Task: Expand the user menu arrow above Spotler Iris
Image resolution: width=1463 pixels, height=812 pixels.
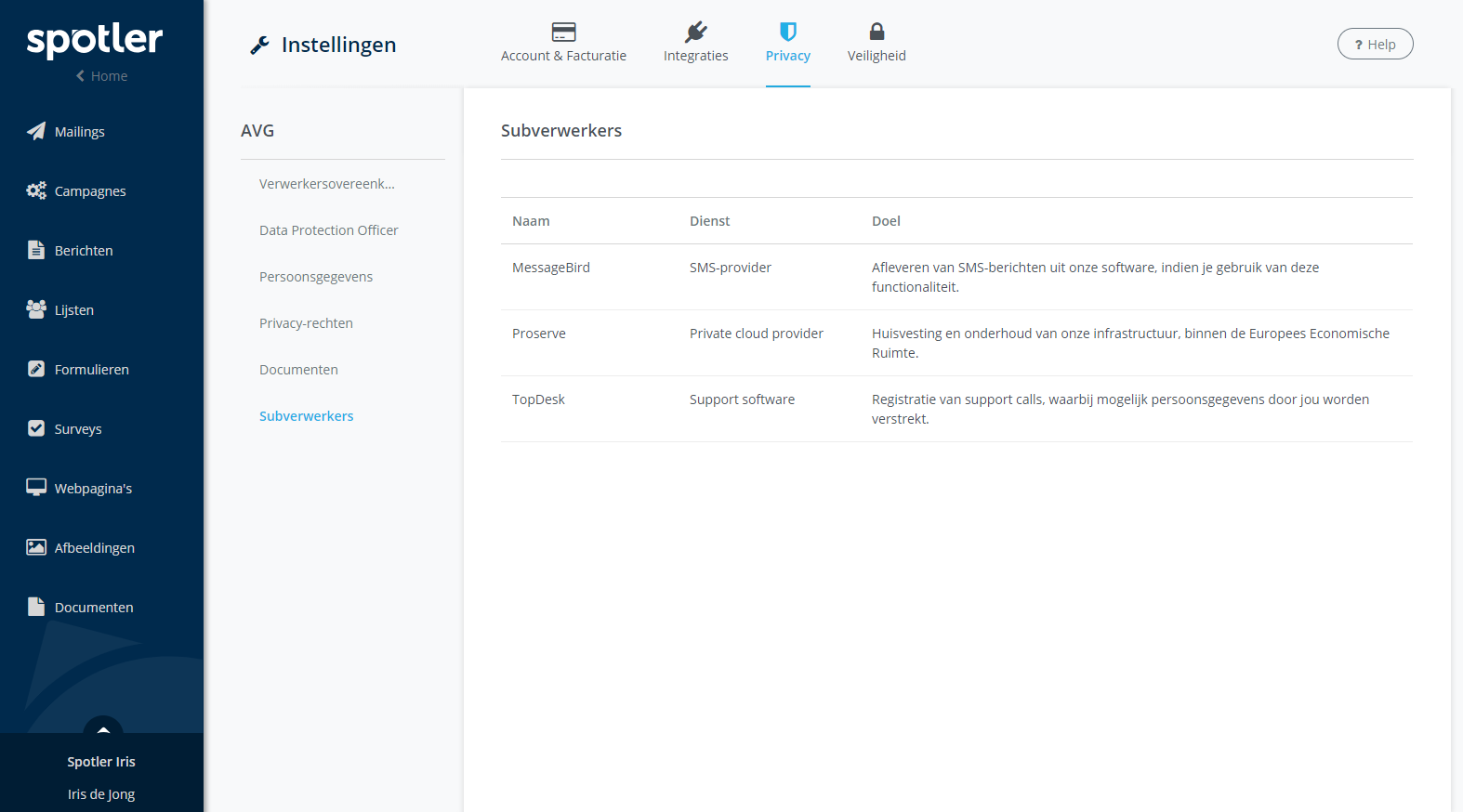Action: (103, 729)
